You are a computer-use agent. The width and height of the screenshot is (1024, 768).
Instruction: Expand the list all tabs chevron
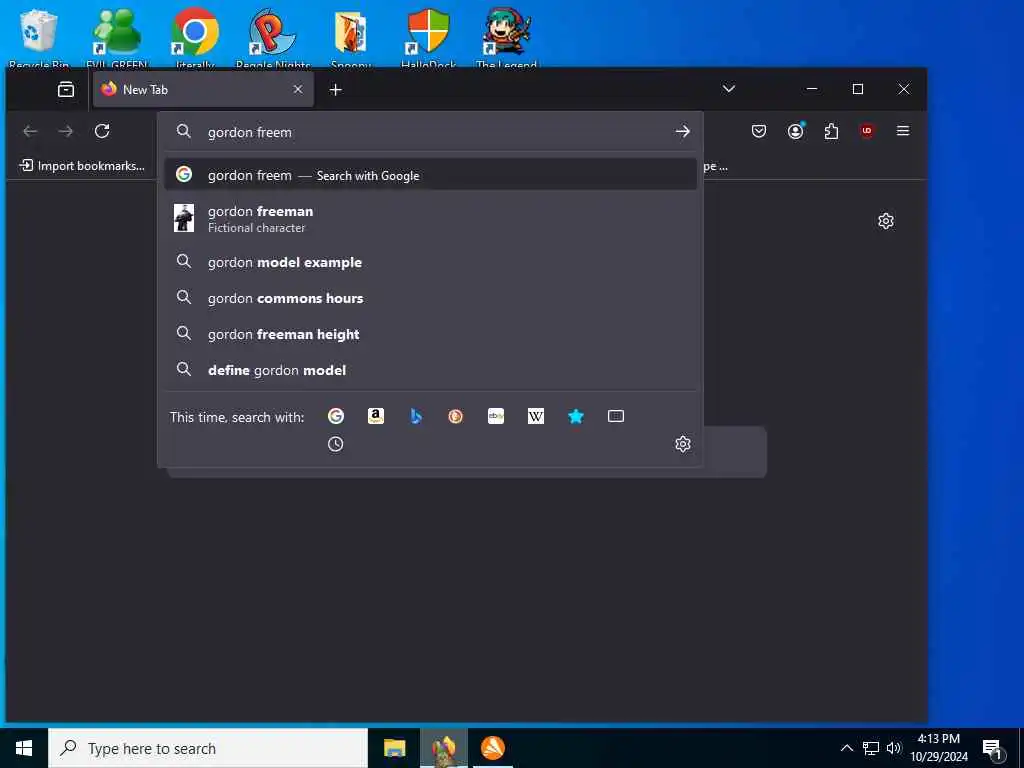pos(729,89)
